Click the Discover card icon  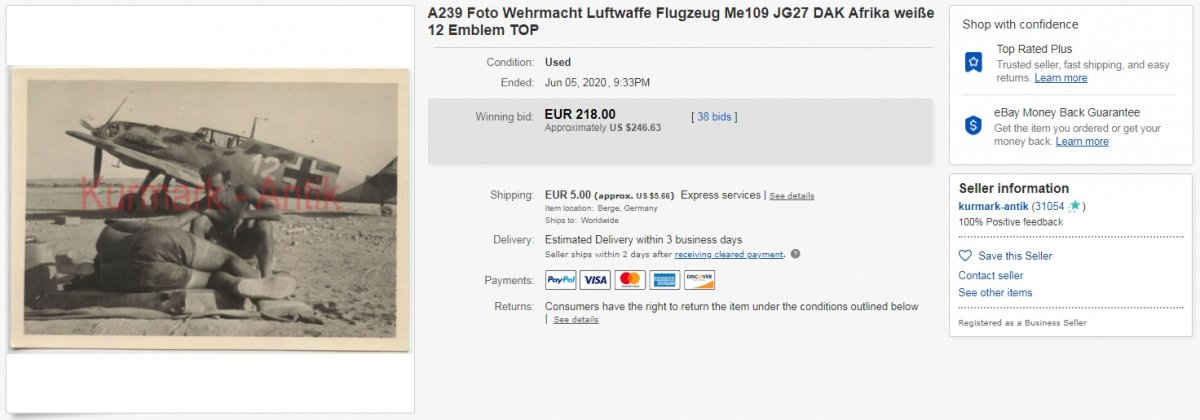coord(700,280)
